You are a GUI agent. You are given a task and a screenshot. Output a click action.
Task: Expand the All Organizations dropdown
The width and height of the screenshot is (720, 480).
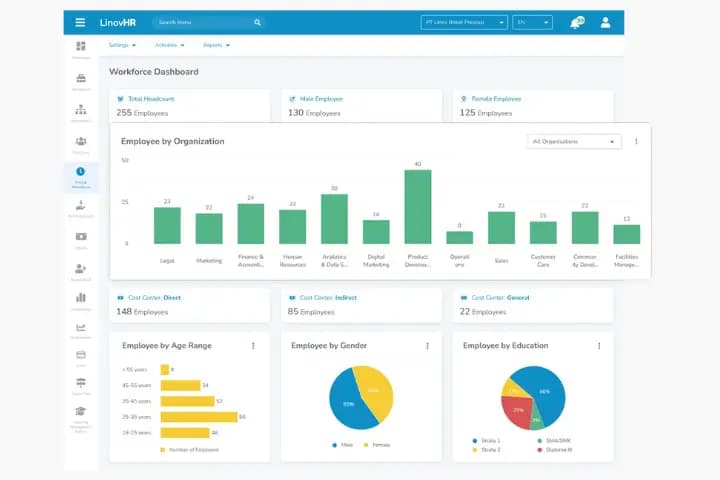[x=574, y=141]
